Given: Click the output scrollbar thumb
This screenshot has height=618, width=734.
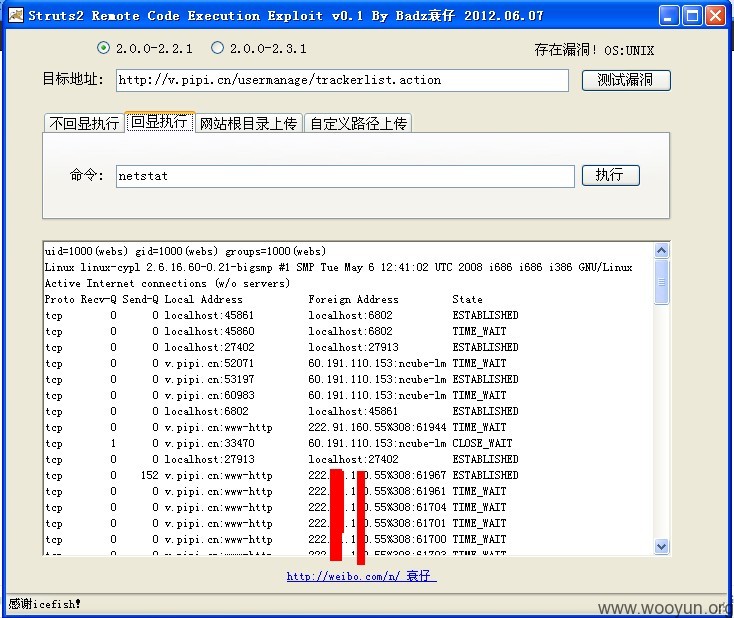Looking at the screenshot, I should point(661,282).
